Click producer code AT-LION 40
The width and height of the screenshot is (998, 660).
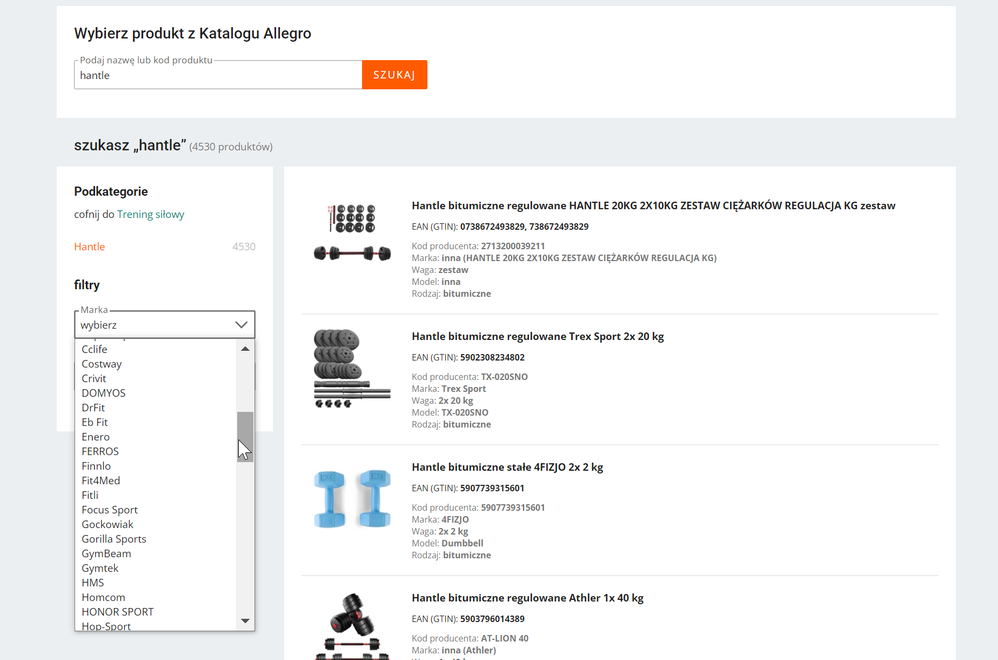[505, 639]
